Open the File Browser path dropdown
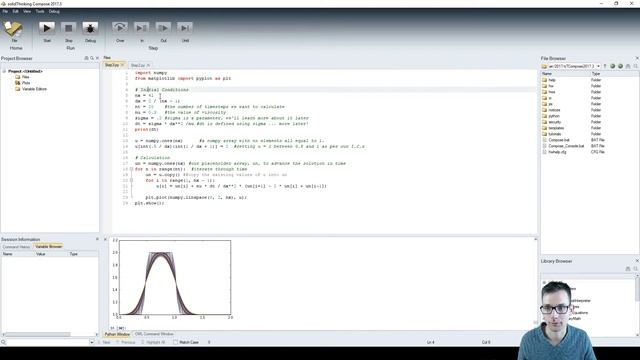 [598, 66]
